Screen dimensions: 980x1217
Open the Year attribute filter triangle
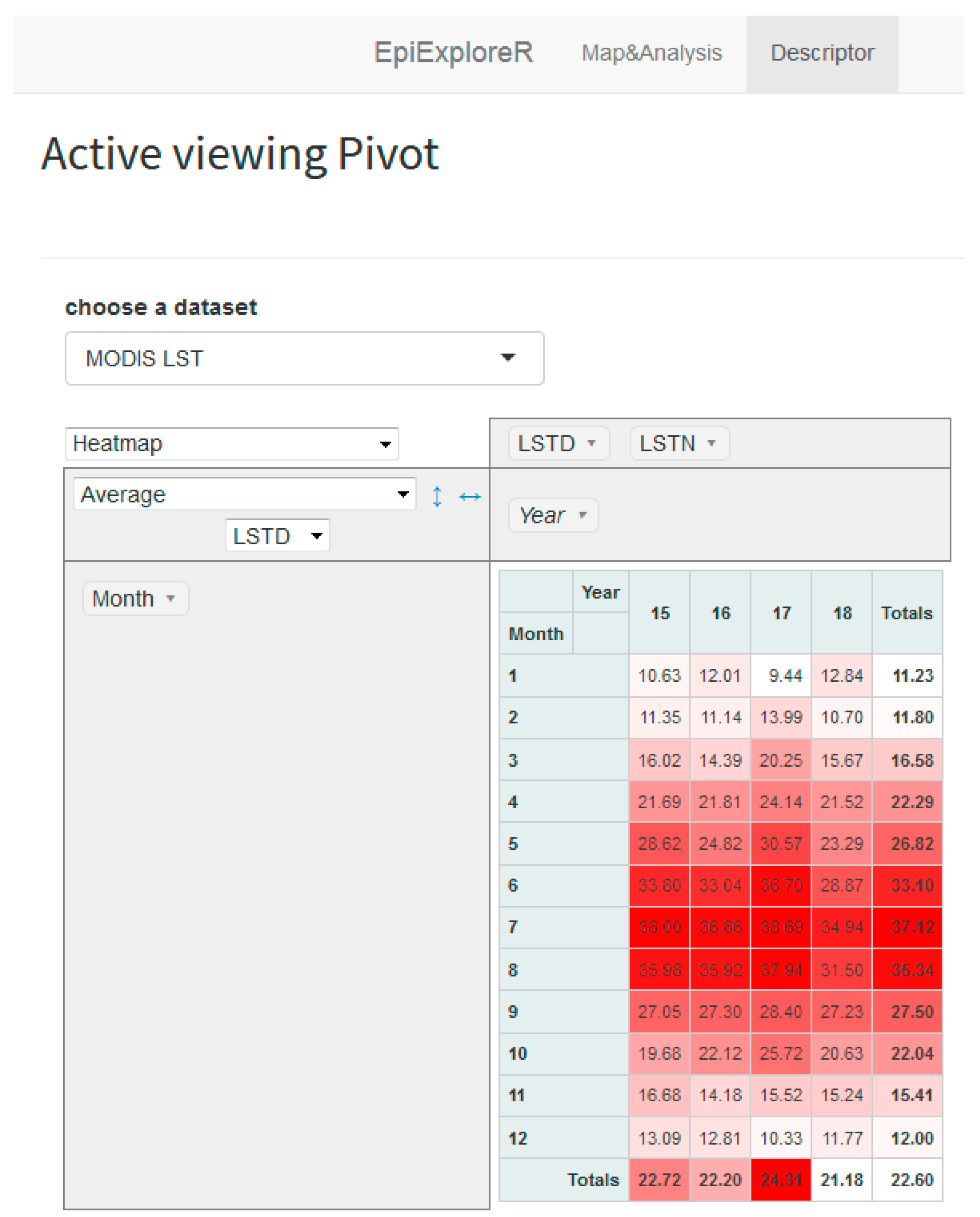(x=583, y=515)
